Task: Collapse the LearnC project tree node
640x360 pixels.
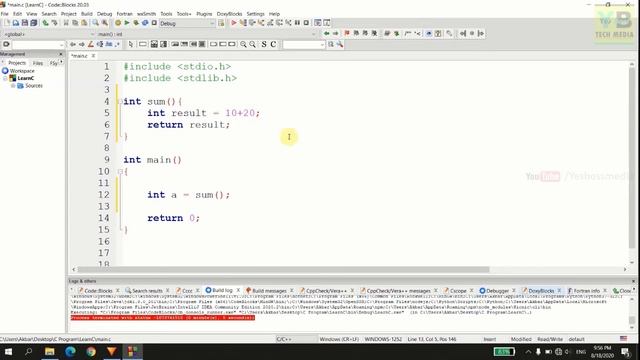Action: tap(5, 78)
